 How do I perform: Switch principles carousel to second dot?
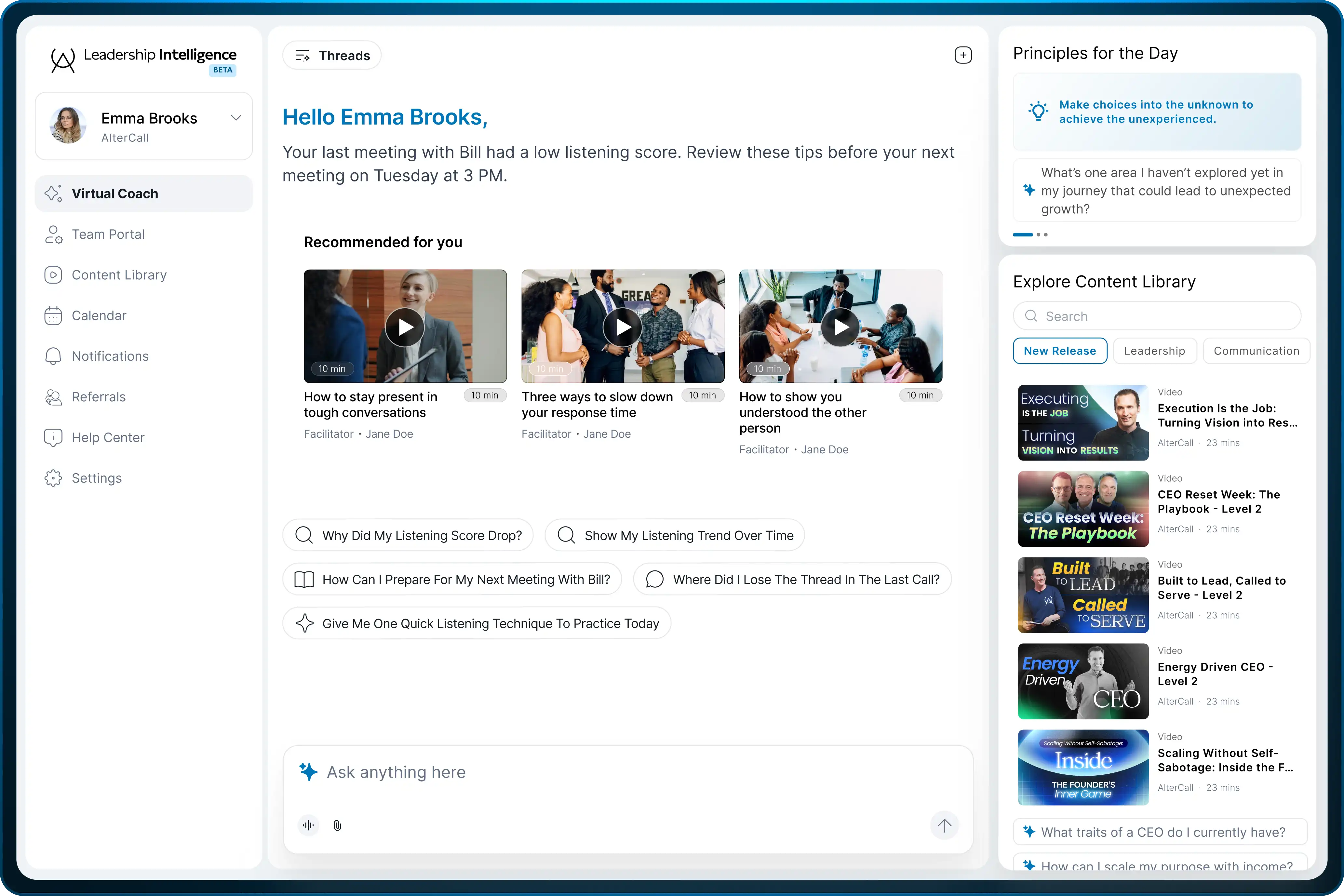click(1038, 235)
